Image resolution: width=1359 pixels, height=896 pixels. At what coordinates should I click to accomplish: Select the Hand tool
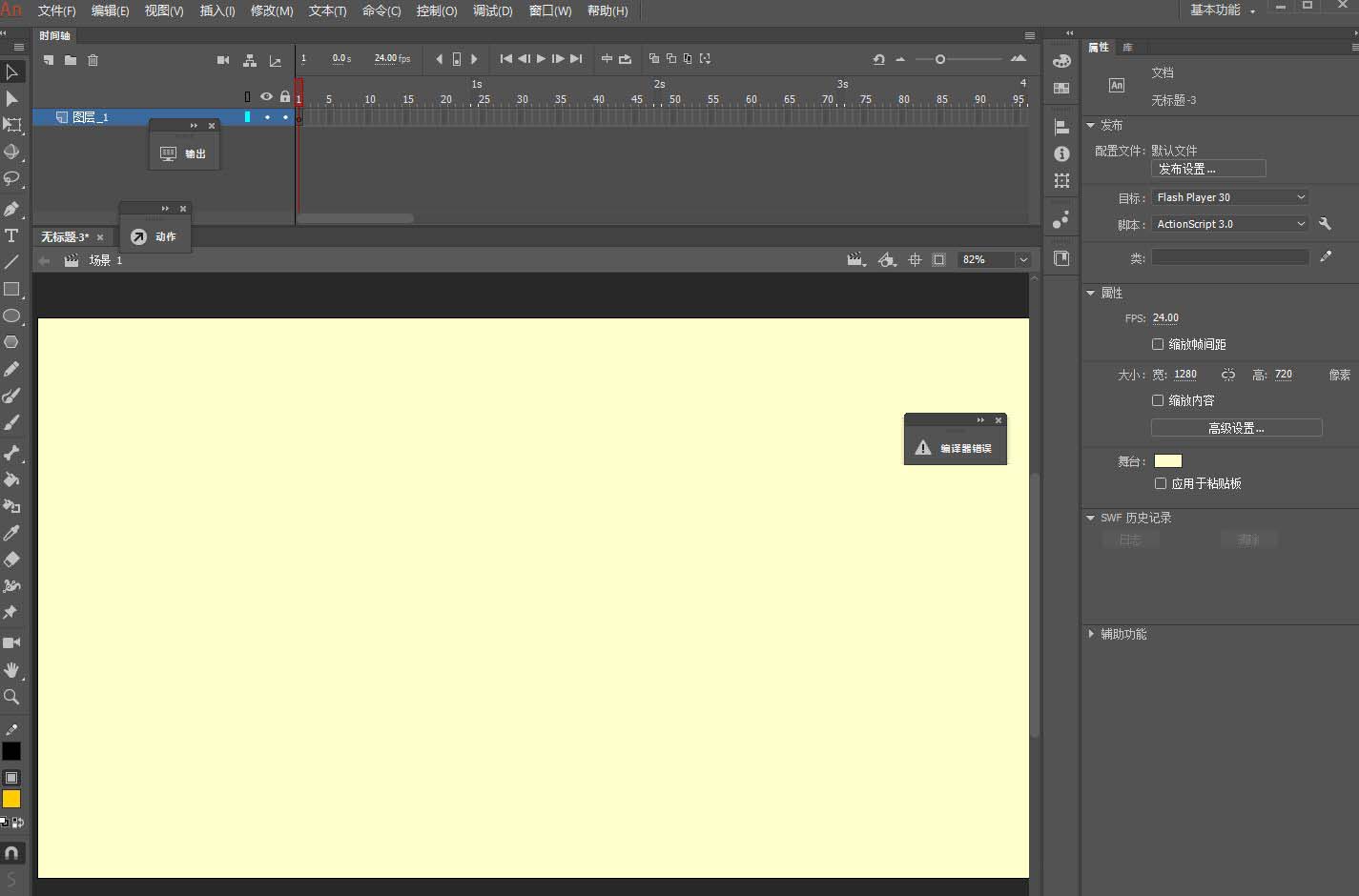pos(11,670)
